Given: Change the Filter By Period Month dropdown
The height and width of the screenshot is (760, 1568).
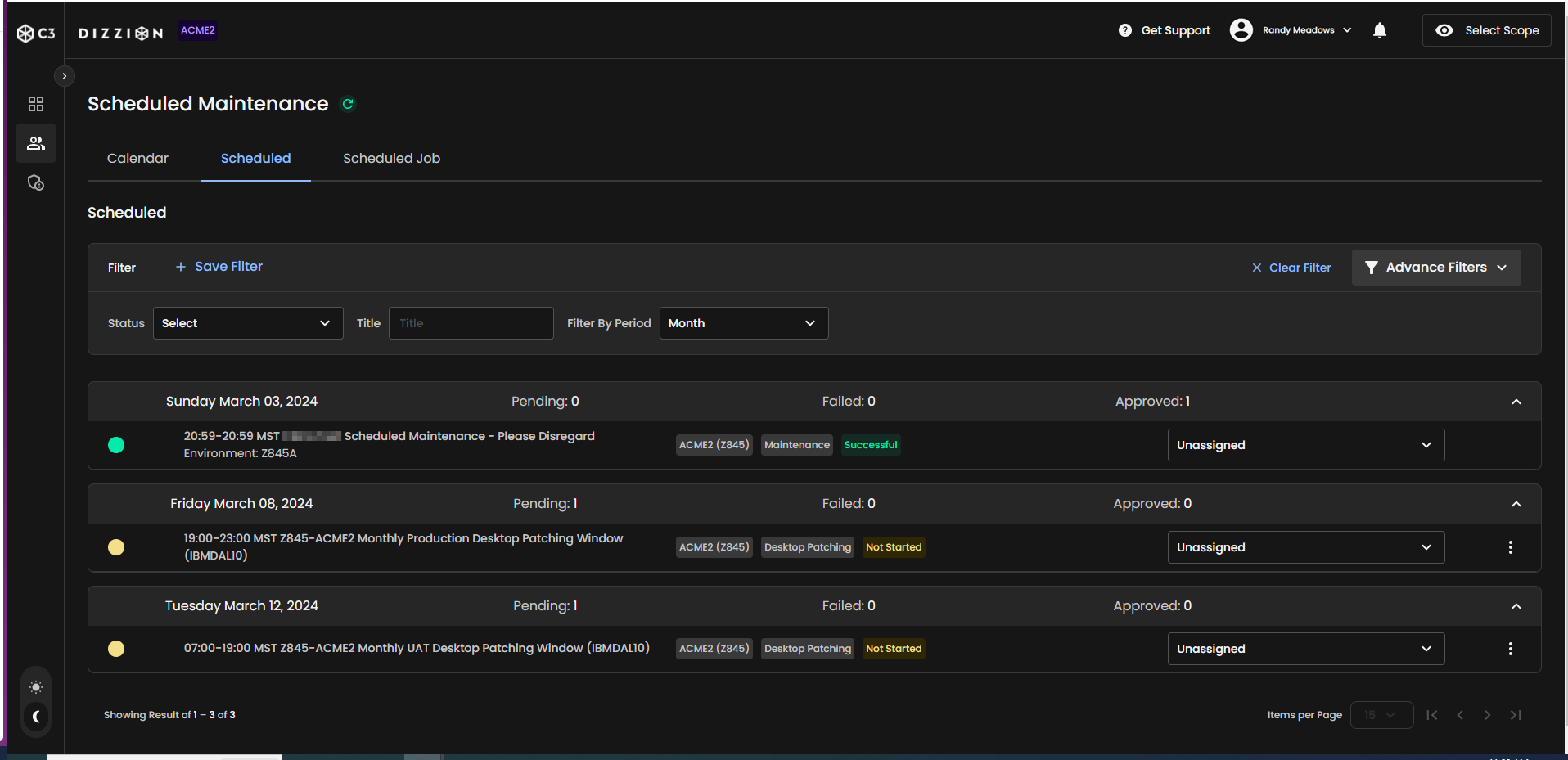Looking at the screenshot, I should point(741,322).
